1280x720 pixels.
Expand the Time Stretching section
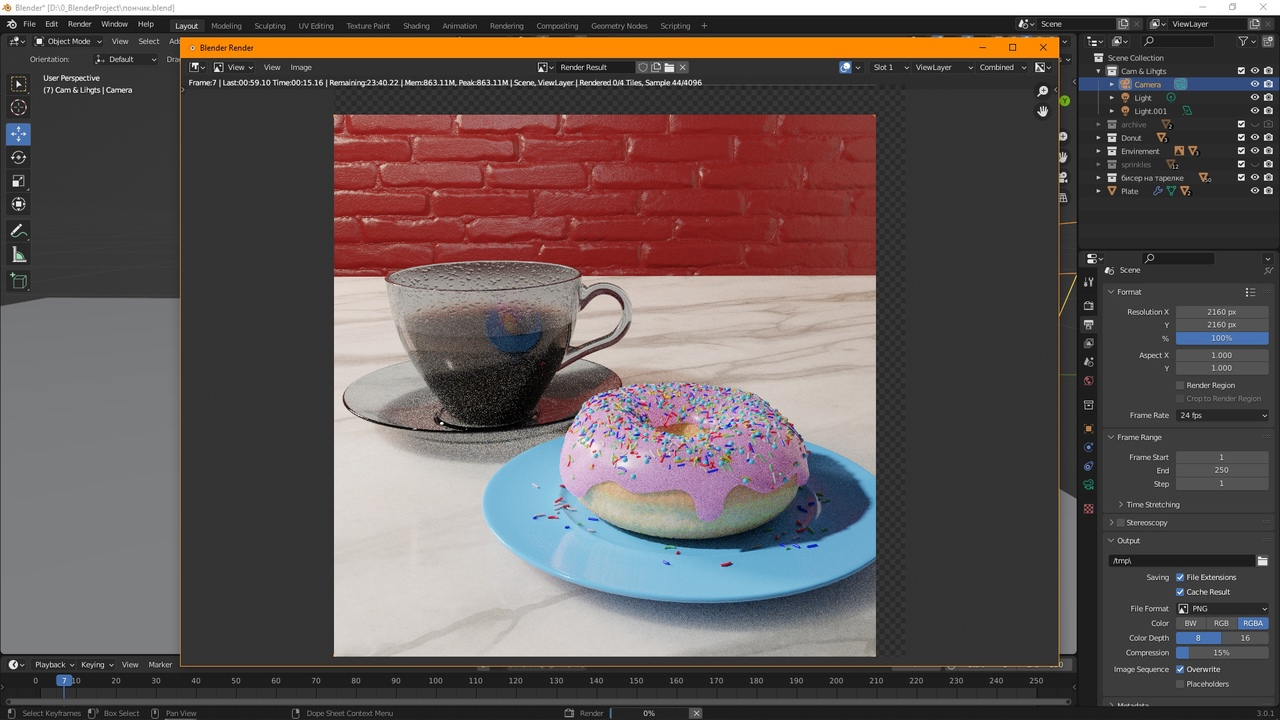pyautogui.click(x=1153, y=504)
